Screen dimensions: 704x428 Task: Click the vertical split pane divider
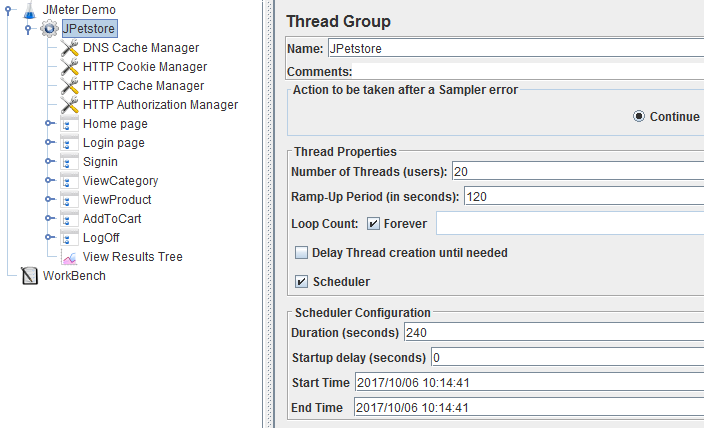point(268,214)
